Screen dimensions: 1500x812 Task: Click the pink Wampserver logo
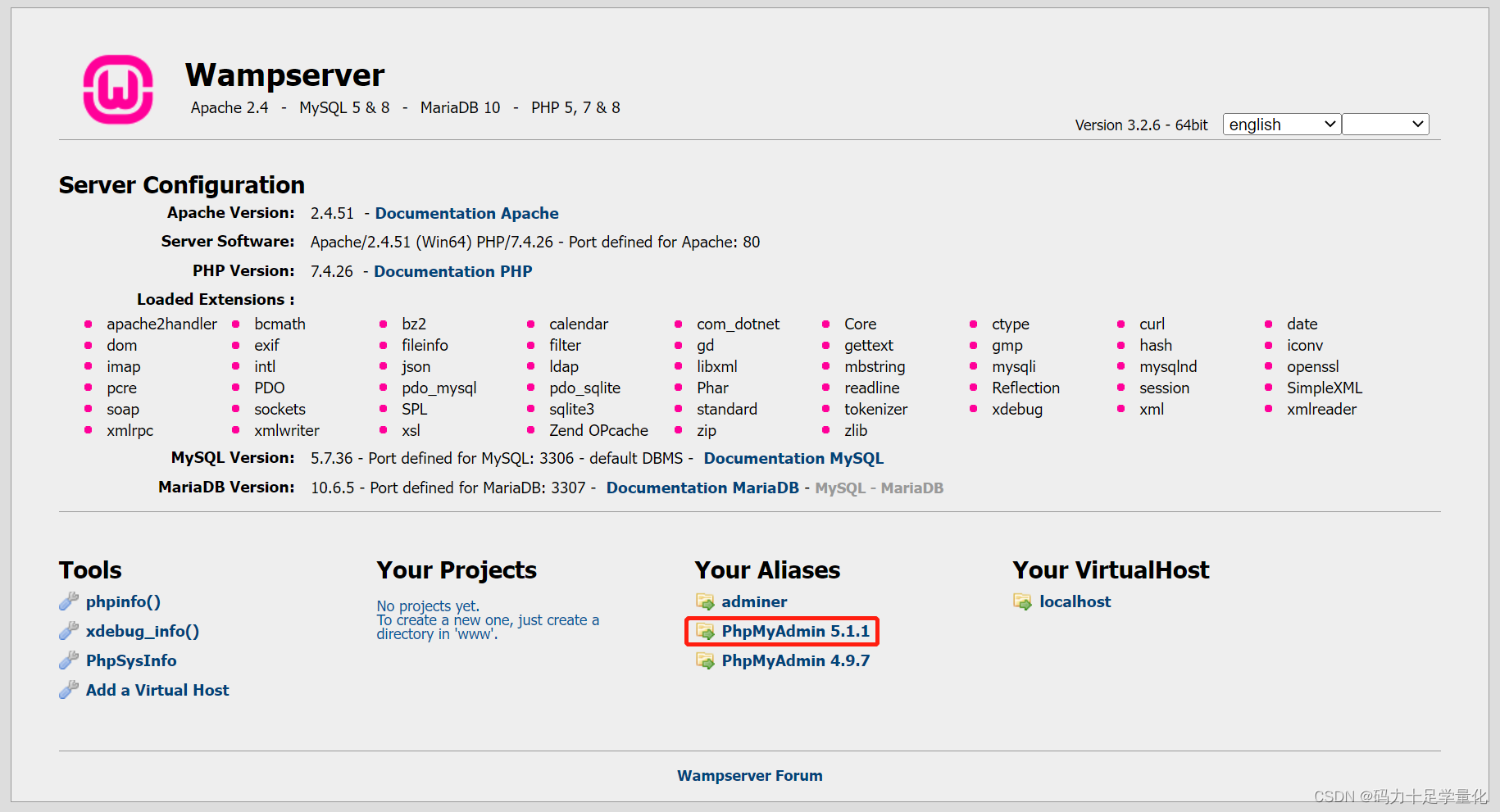(118, 89)
